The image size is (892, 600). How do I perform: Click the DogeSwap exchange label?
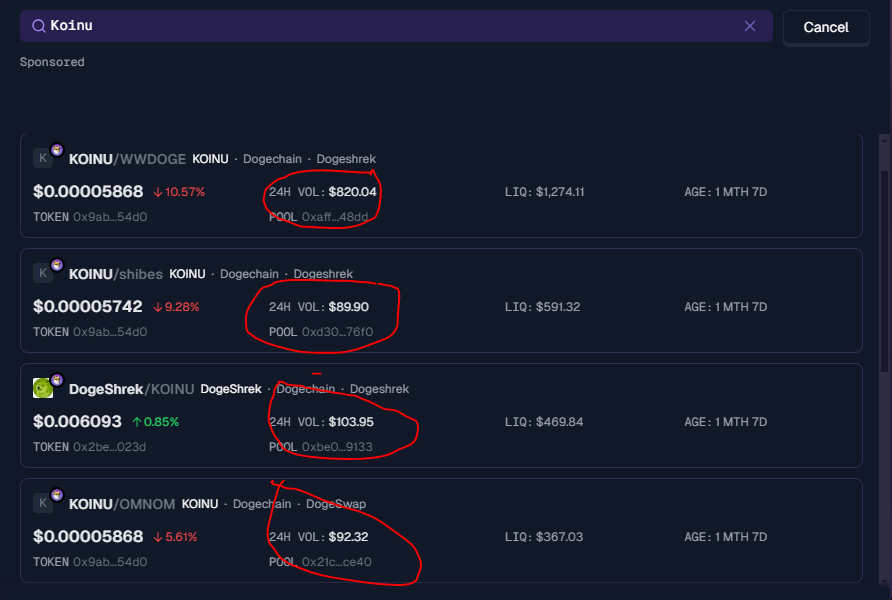pyautogui.click(x=336, y=504)
